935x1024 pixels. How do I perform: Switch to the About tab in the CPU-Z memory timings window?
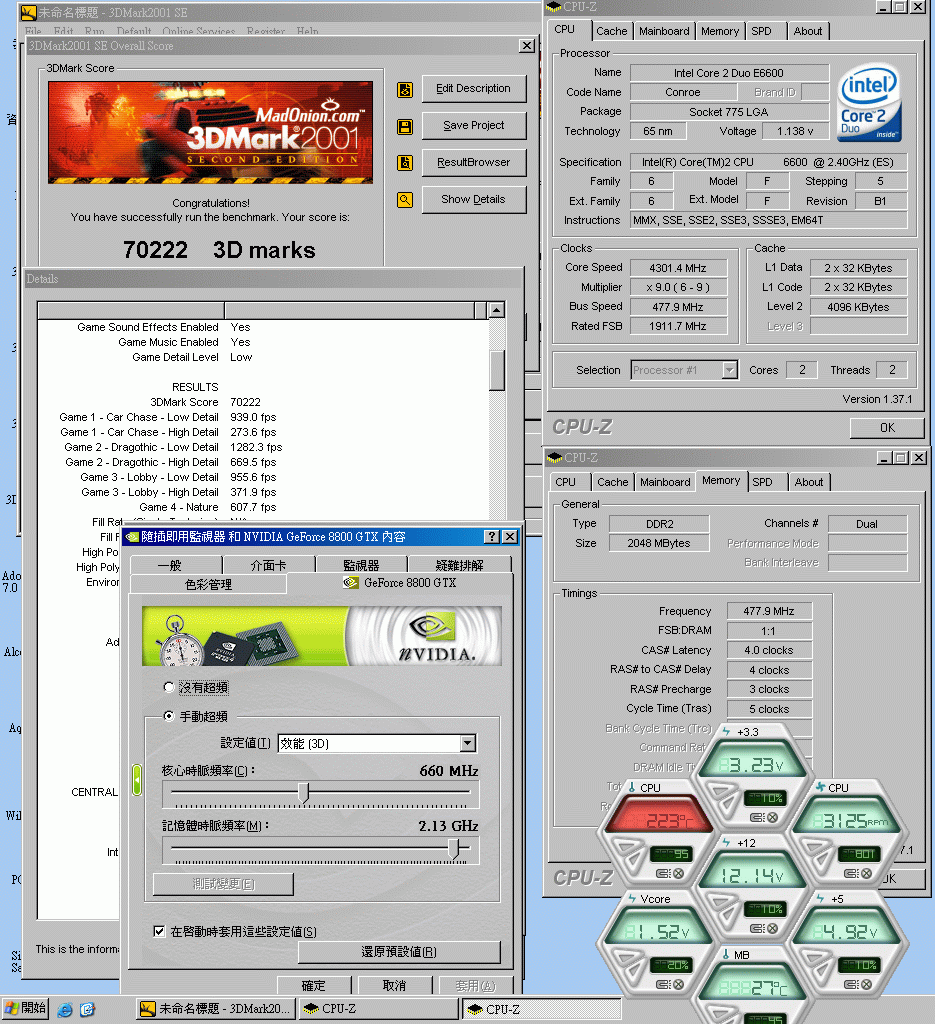(x=809, y=482)
